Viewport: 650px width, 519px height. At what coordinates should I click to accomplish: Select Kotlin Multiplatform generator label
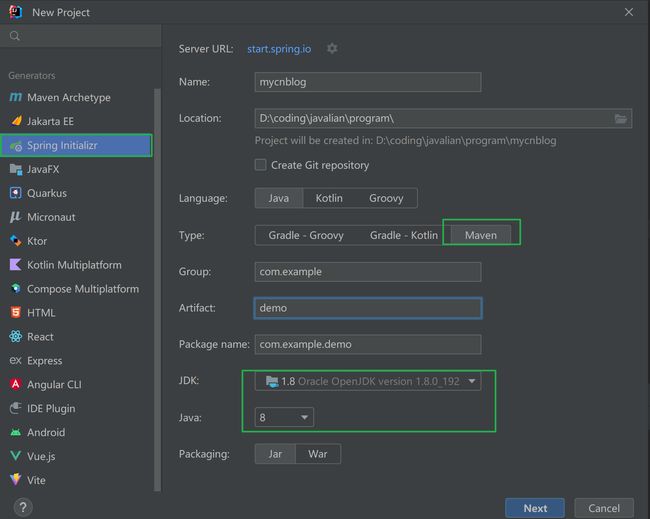74,265
